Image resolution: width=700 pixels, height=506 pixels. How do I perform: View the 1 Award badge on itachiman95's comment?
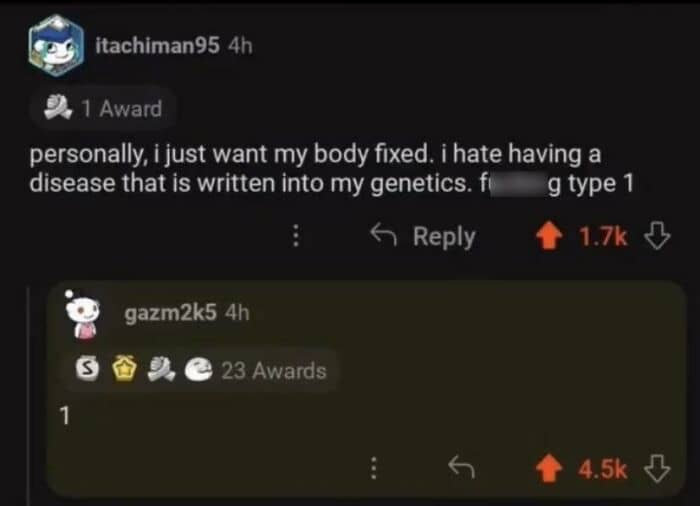[103, 109]
